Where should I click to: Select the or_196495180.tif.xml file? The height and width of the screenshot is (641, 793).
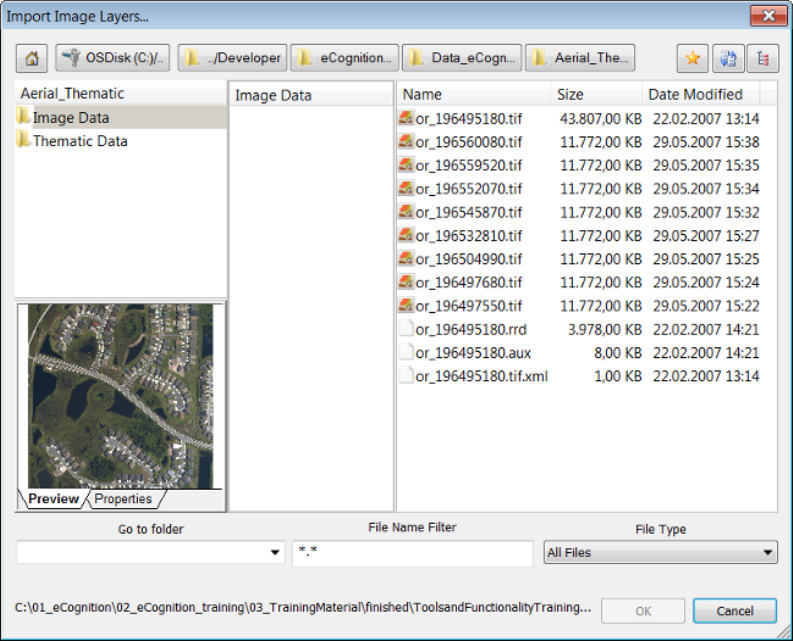(481, 376)
